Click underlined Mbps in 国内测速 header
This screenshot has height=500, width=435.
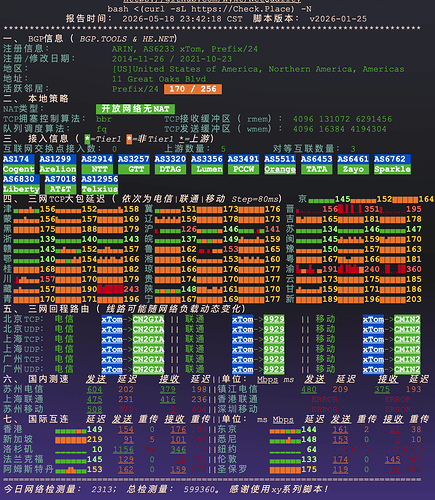[267, 380]
